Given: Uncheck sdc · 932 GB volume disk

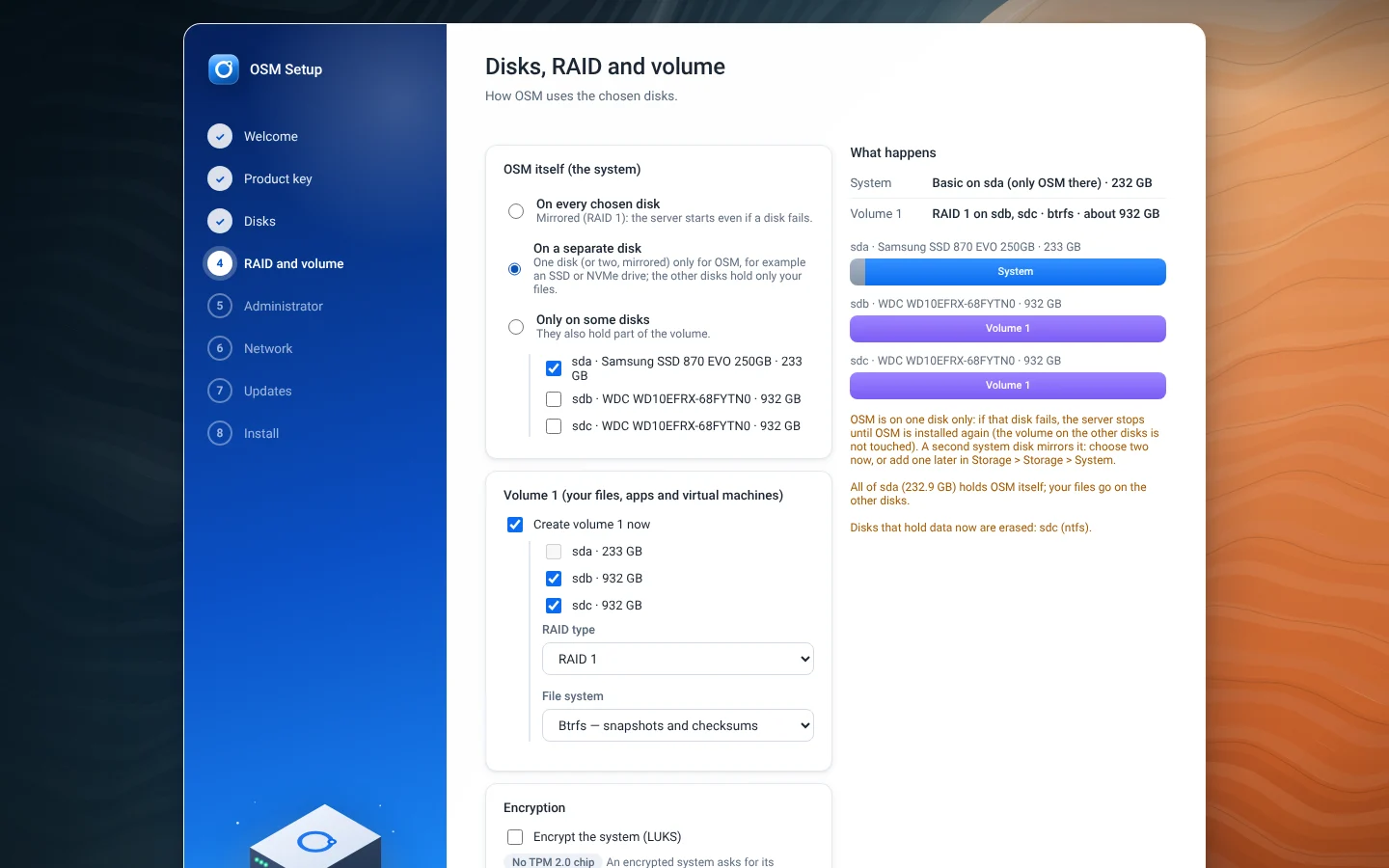Looking at the screenshot, I should click(x=554, y=606).
